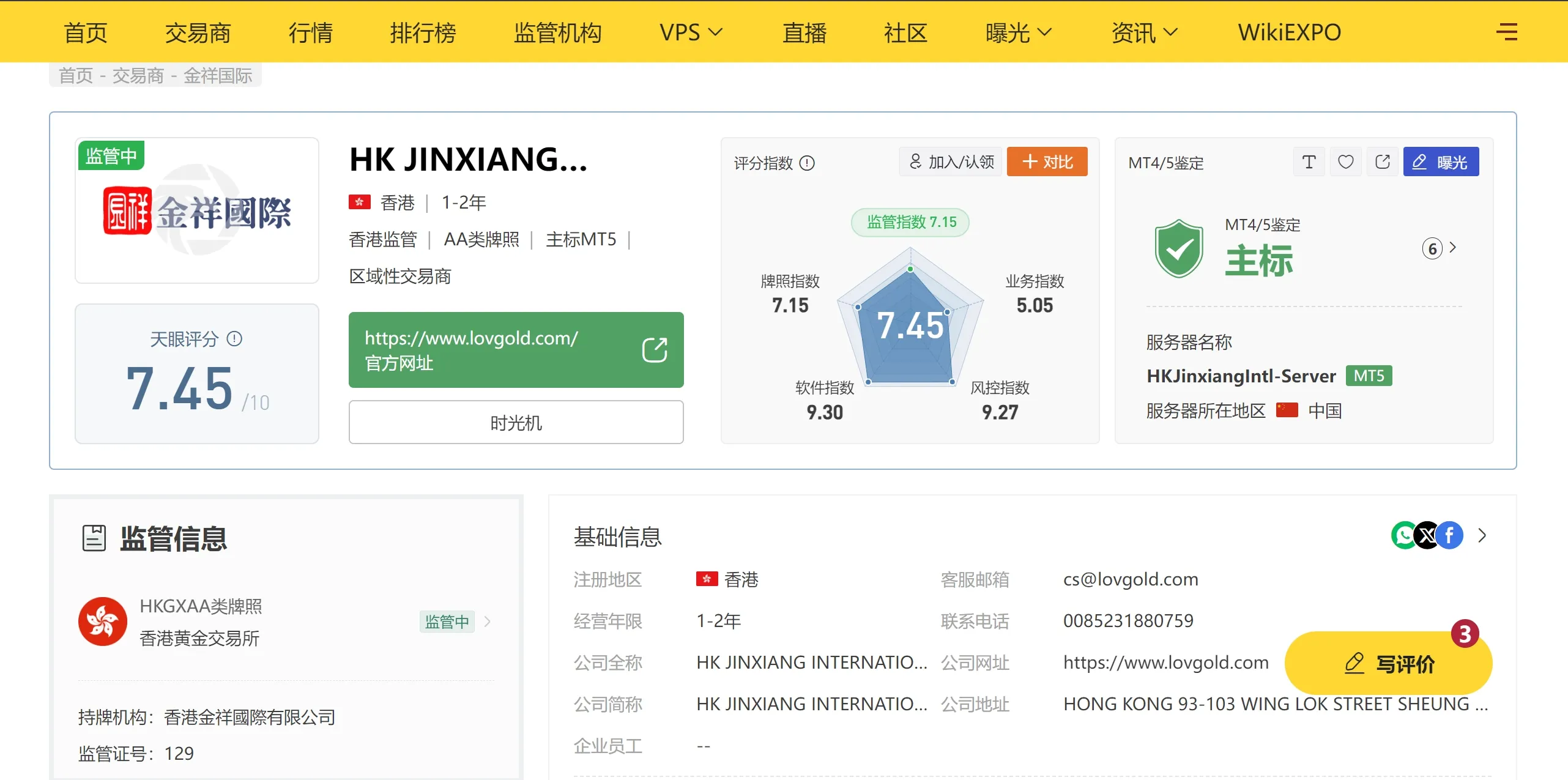Open the 交易商 navigation item
Image resolution: width=1568 pixels, height=780 pixels.
click(198, 32)
